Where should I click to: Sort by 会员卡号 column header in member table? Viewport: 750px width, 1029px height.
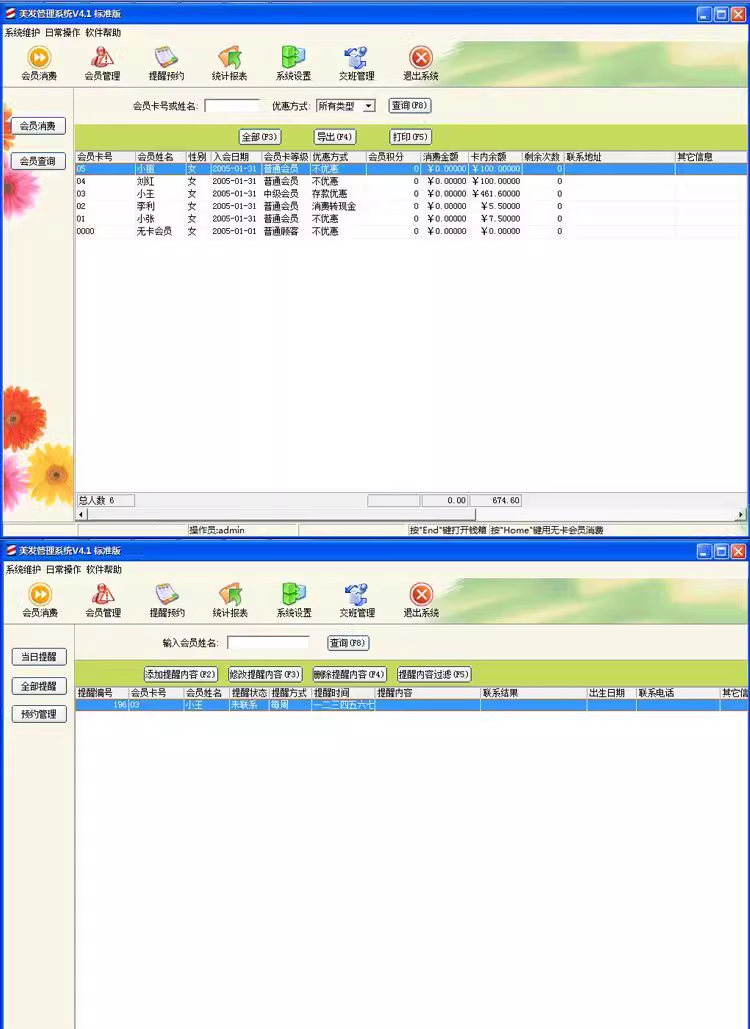[x=105, y=158]
